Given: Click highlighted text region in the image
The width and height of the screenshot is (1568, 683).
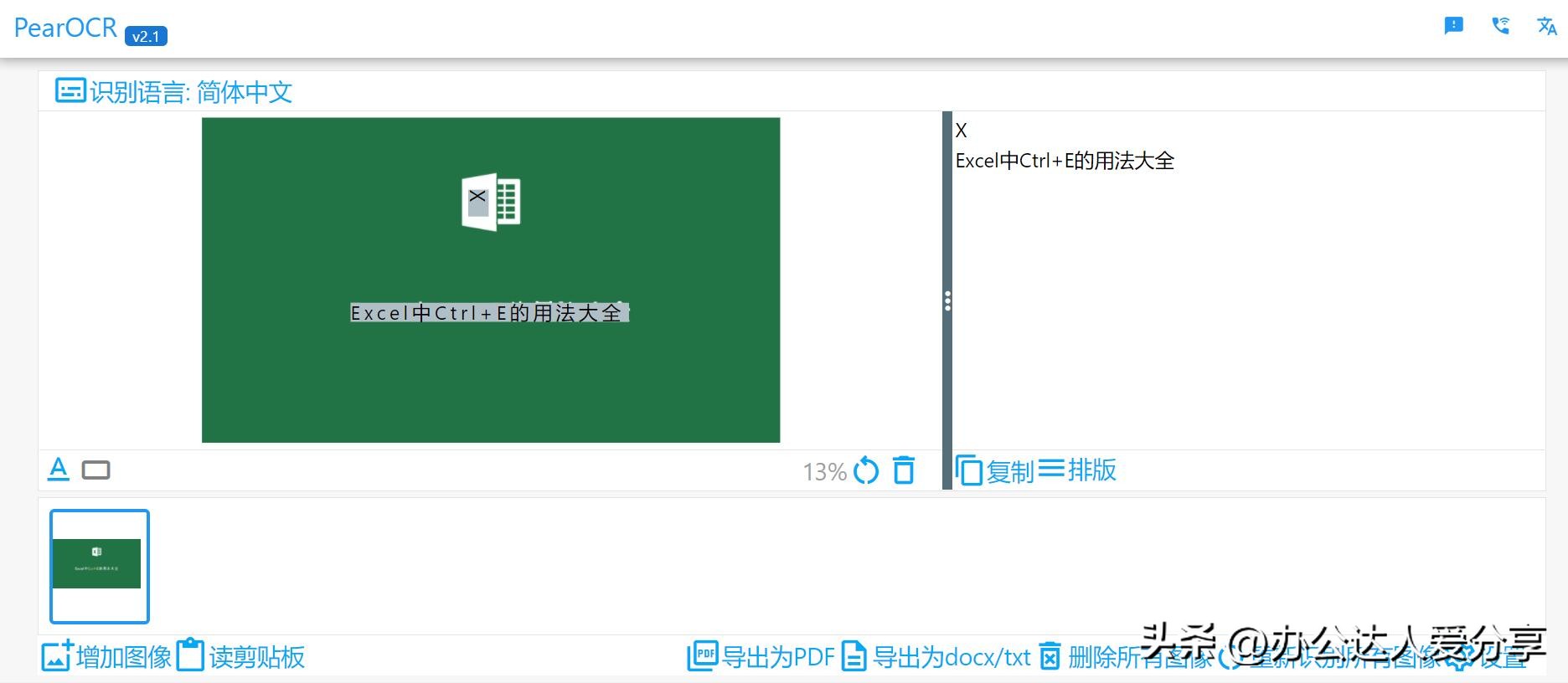Looking at the screenshot, I should point(489,313).
